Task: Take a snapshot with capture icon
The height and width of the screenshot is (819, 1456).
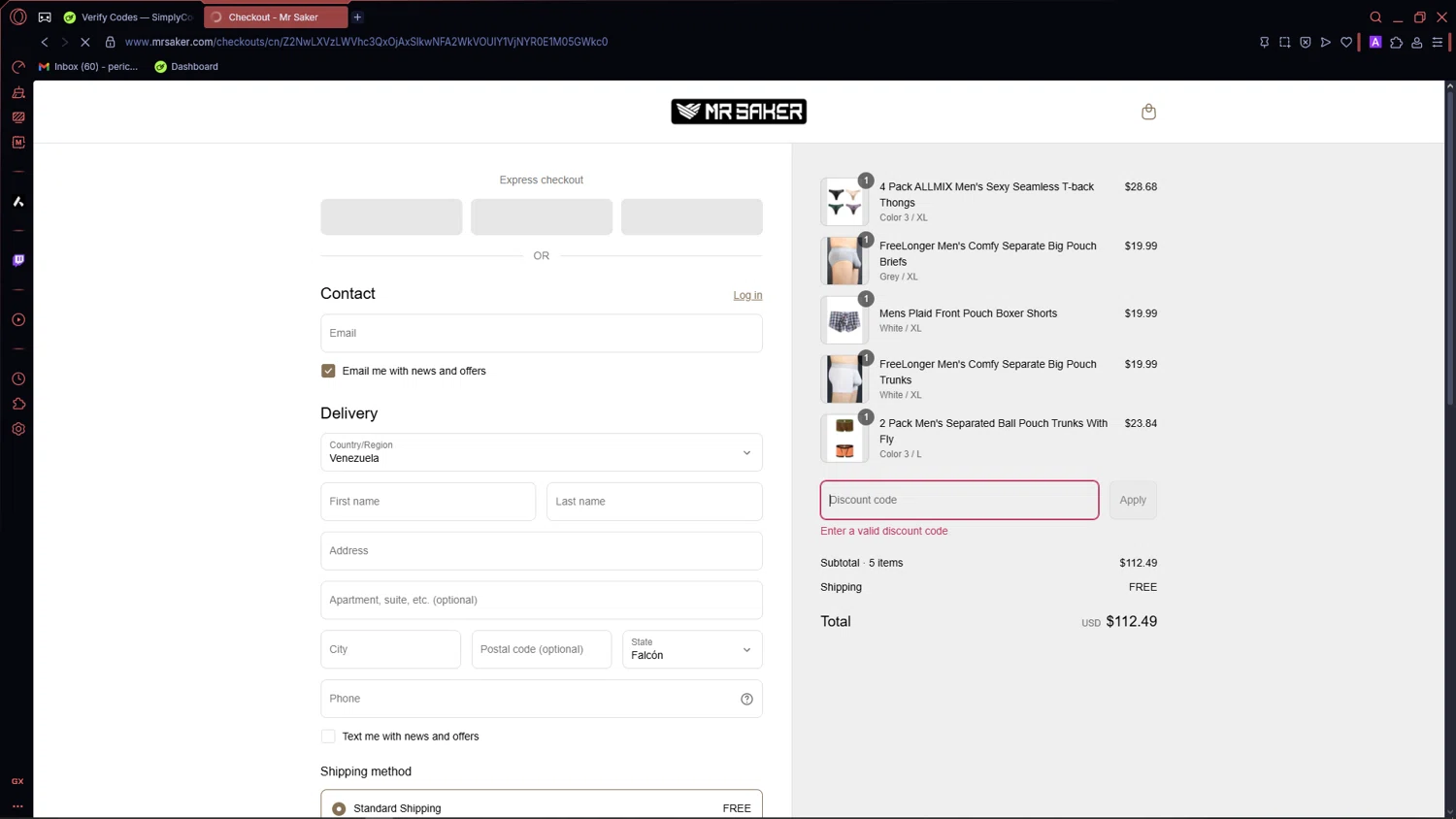Action: pyautogui.click(x=1284, y=42)
